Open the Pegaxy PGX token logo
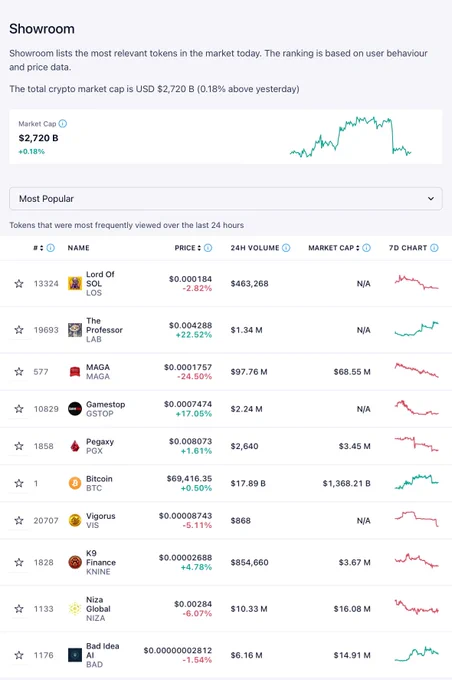 click(75, 446)
